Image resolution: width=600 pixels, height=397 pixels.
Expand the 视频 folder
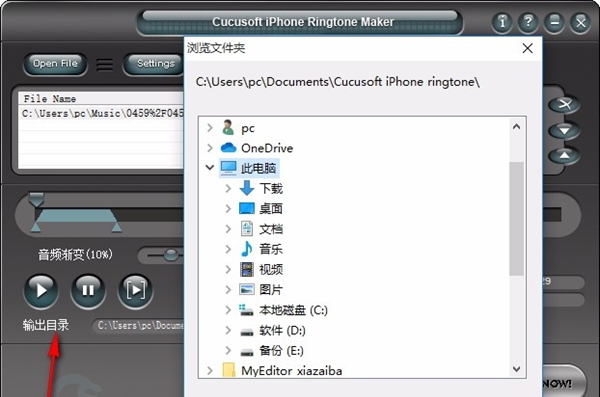[x=228, y=270]
